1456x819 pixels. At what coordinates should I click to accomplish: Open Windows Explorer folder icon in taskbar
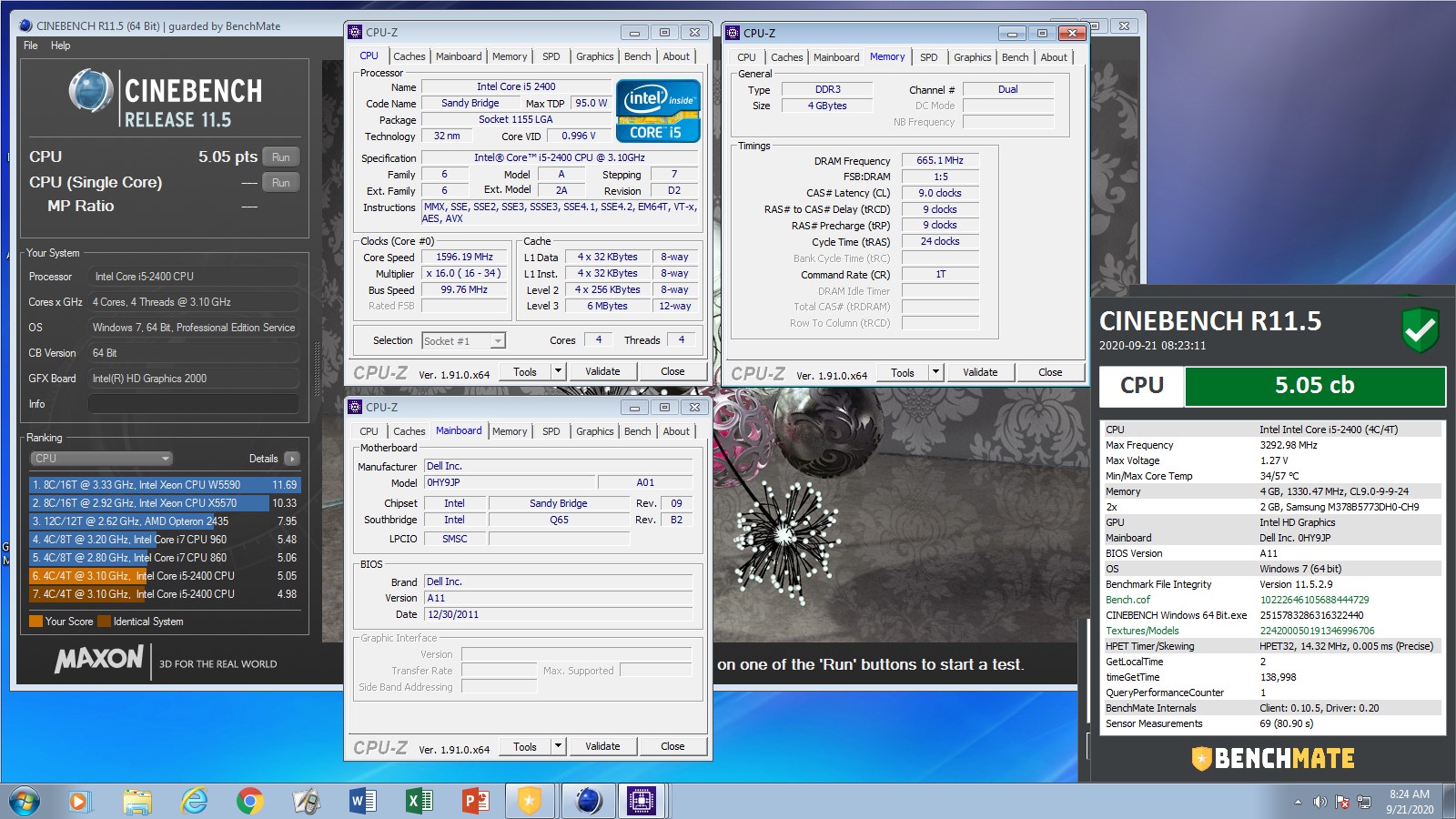click(x=137, y=801)
